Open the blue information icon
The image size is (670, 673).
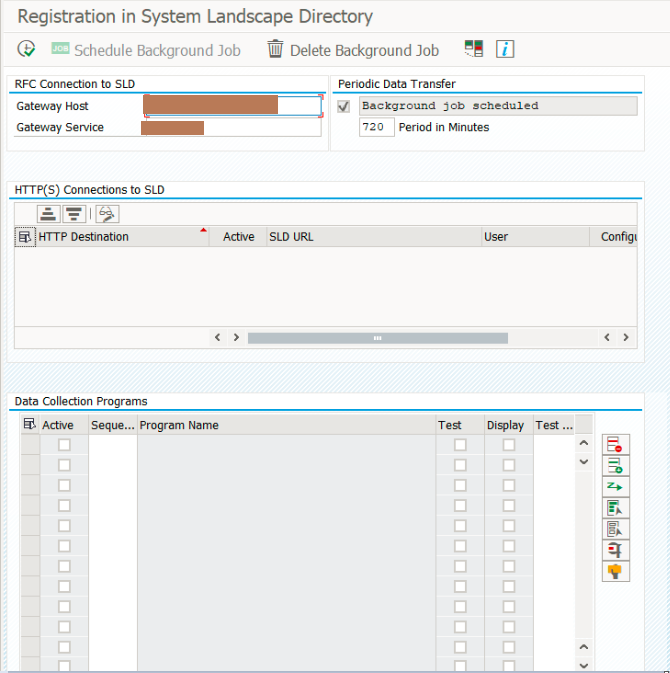505,49
